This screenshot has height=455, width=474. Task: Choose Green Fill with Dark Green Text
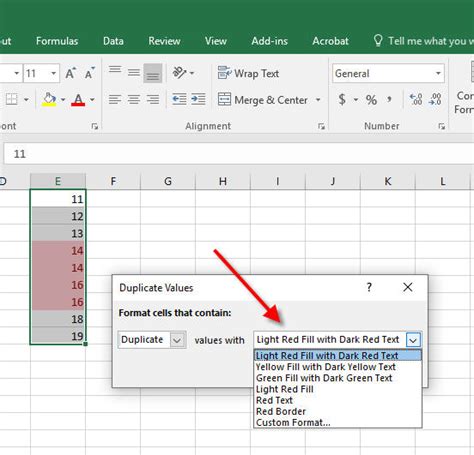(x=338, y=378)
